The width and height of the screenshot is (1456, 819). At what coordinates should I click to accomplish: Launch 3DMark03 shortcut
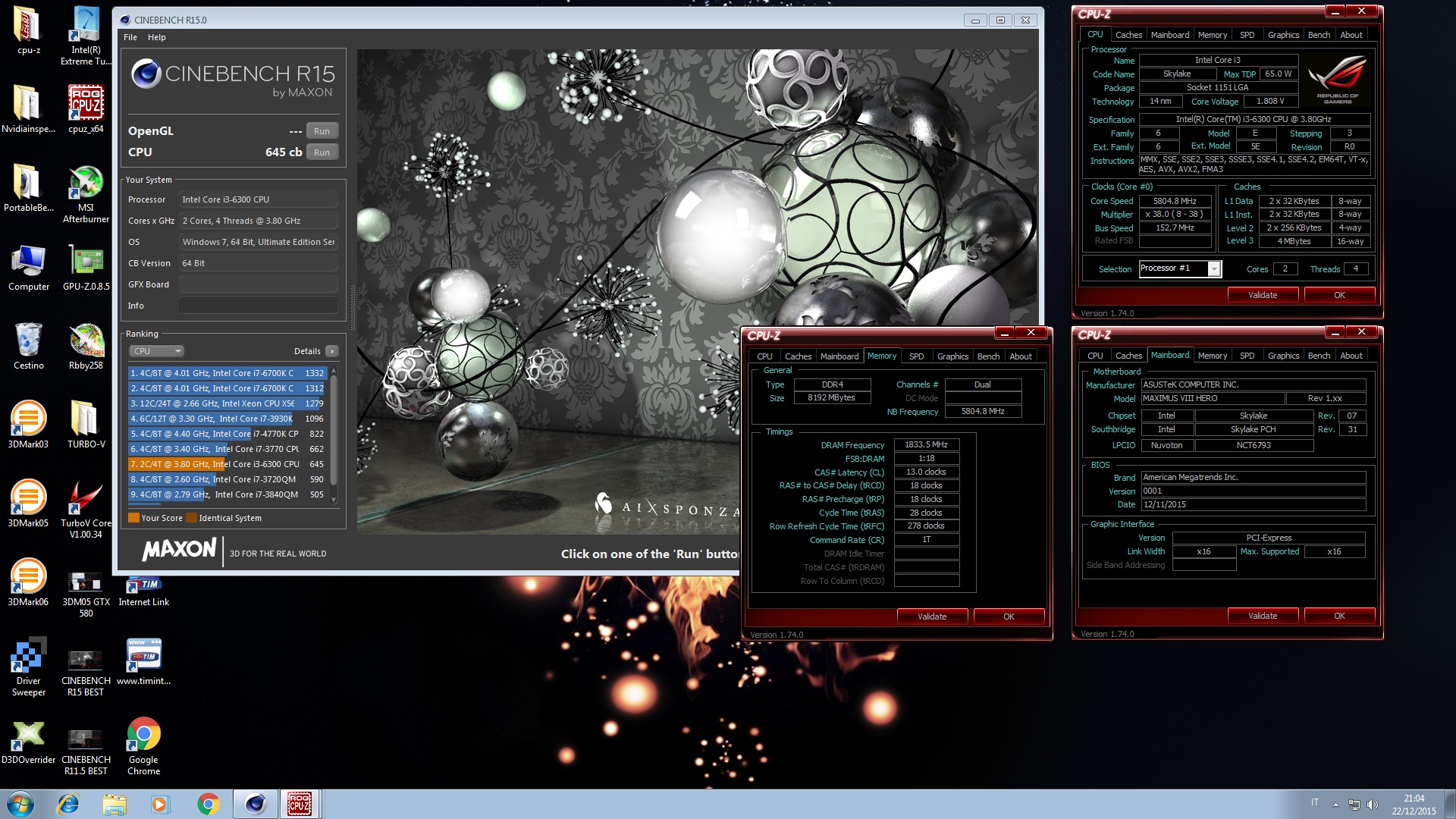[28, 425]
